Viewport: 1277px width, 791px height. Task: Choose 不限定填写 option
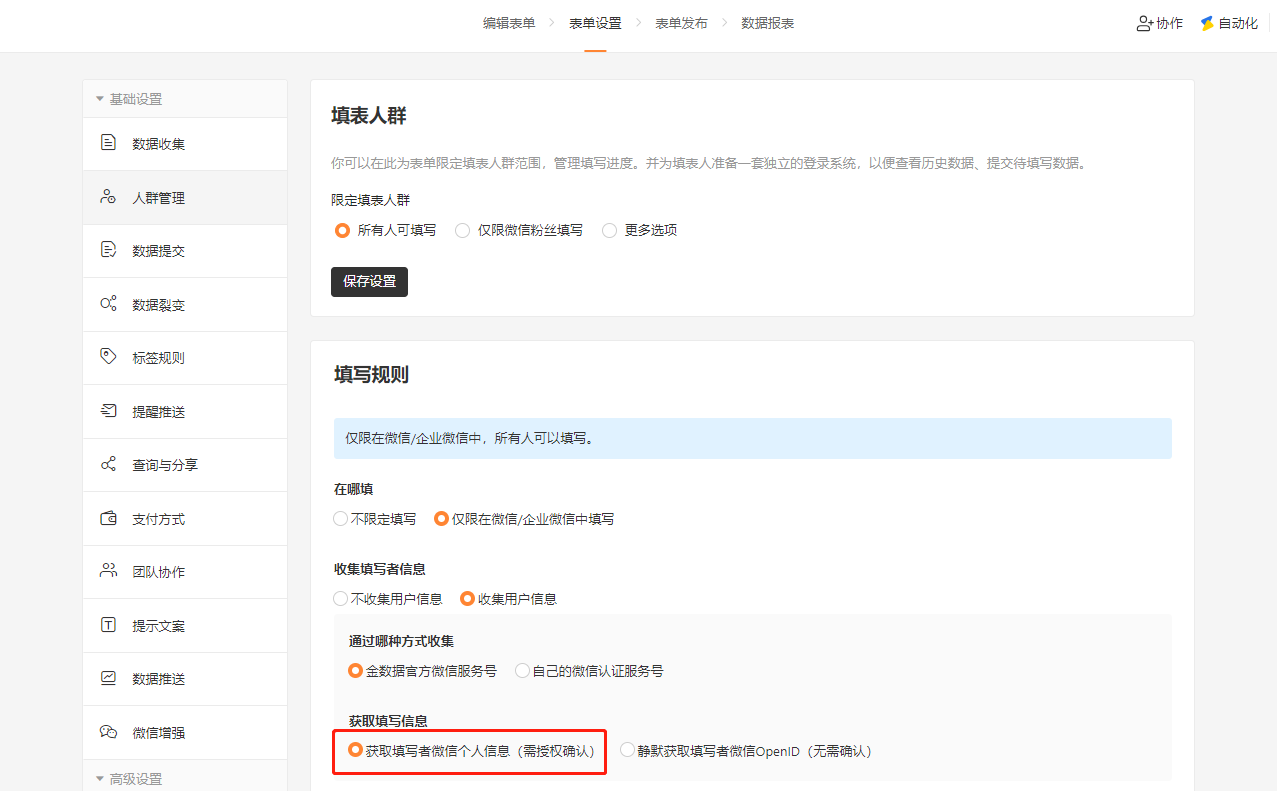(x=341, y=519)
